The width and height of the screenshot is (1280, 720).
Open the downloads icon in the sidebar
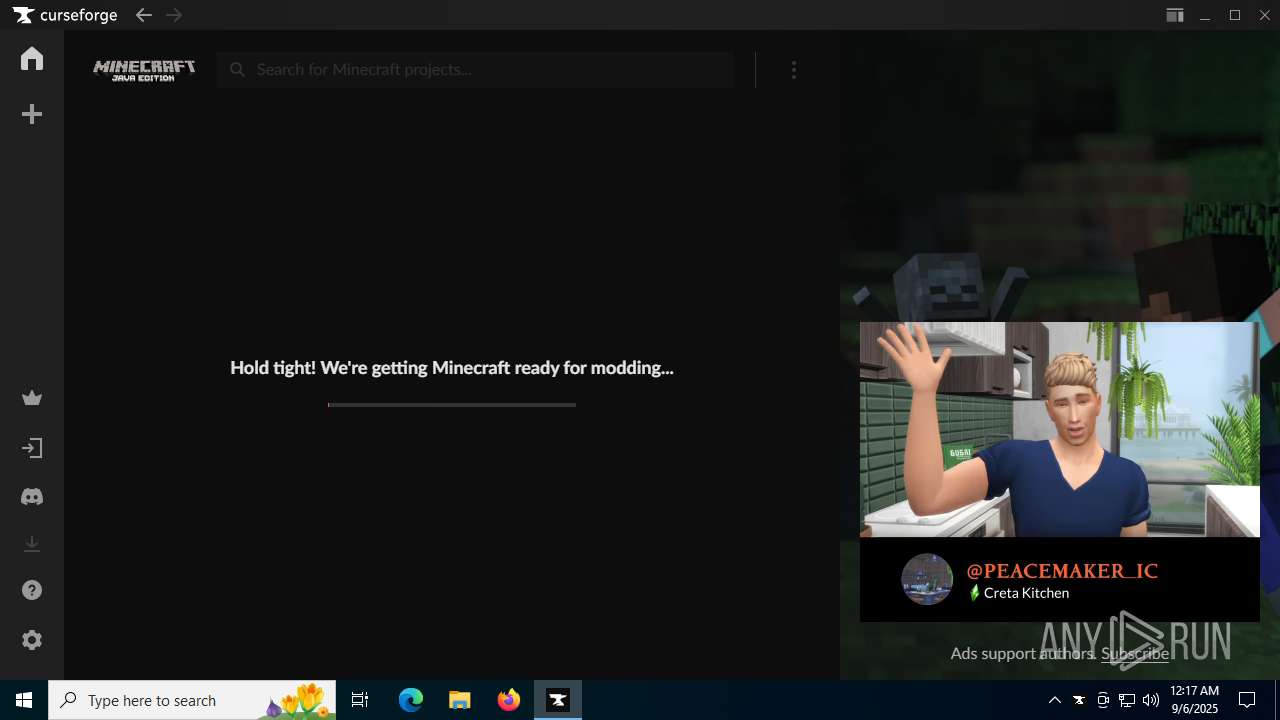[x=32, y=544]
